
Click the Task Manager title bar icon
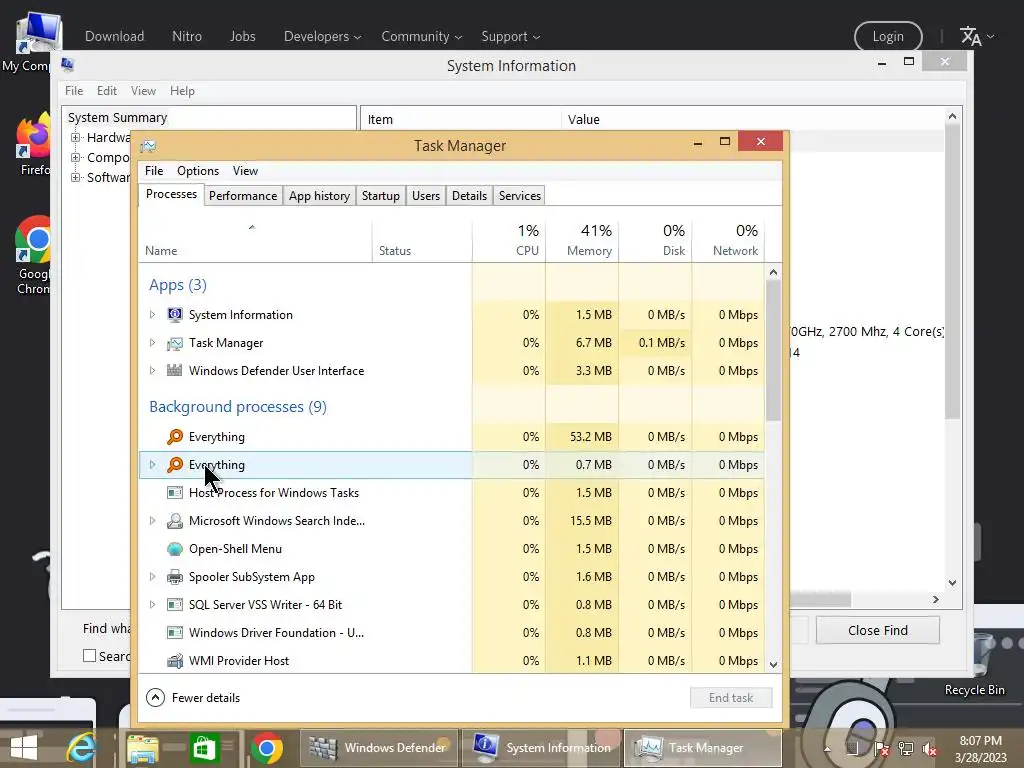148,145
